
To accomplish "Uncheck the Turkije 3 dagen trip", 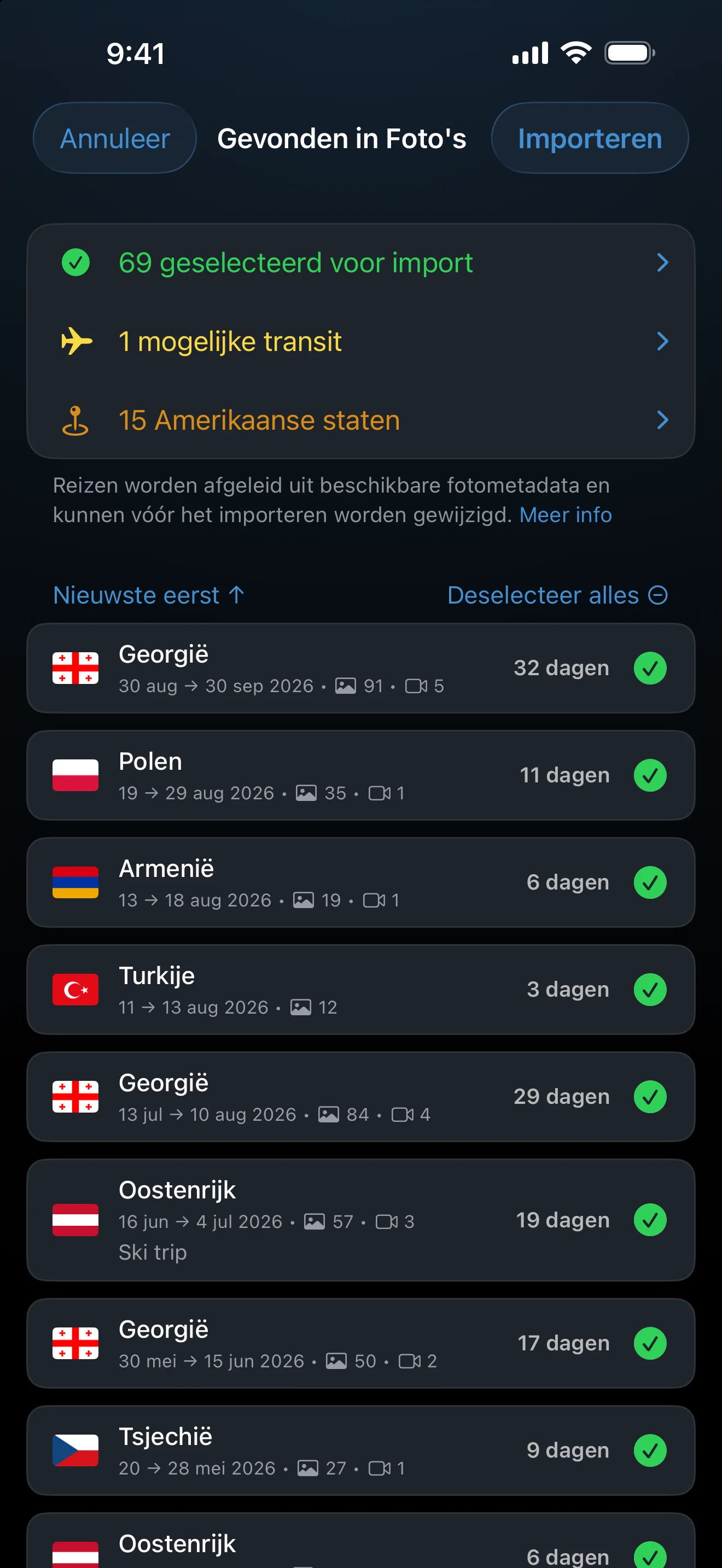I will tap(650, 989).
